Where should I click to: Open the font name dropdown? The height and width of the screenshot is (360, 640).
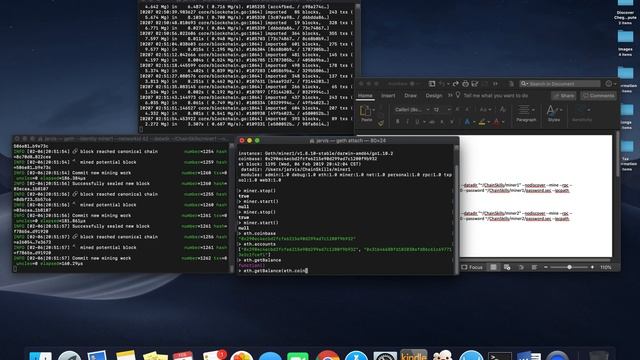click(x=428, y=109)
